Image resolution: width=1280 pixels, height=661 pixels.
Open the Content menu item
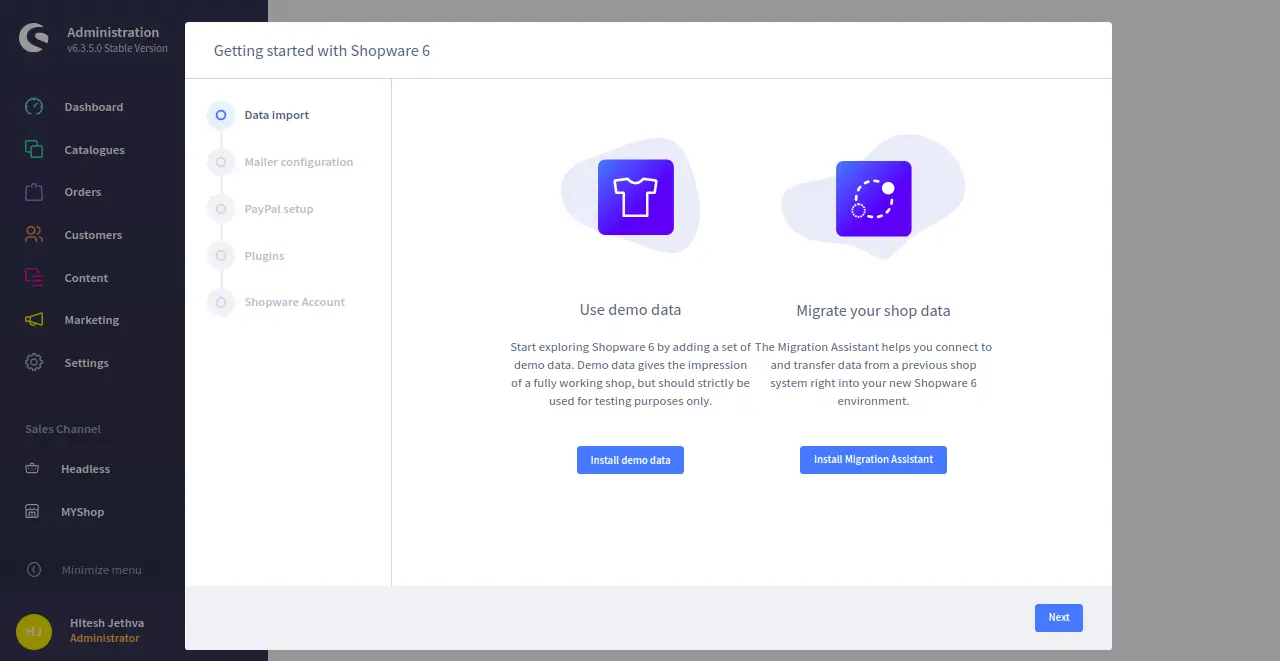[86, 278]
